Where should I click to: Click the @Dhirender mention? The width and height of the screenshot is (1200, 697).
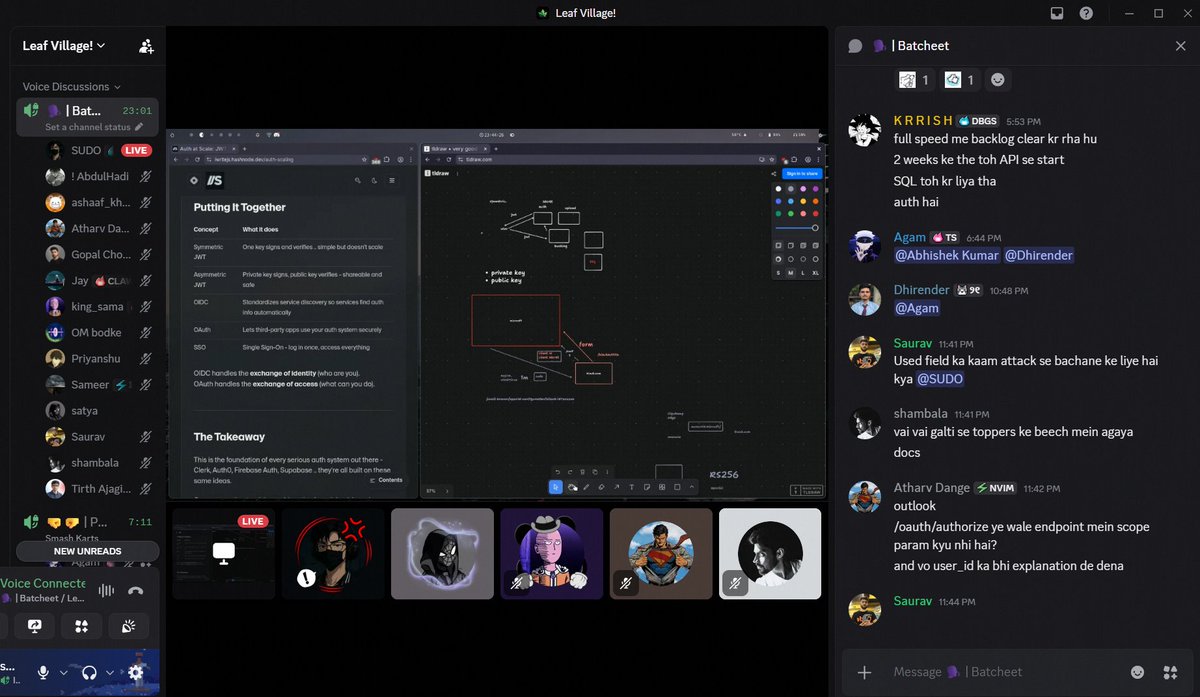click(x=1038, y=256)
